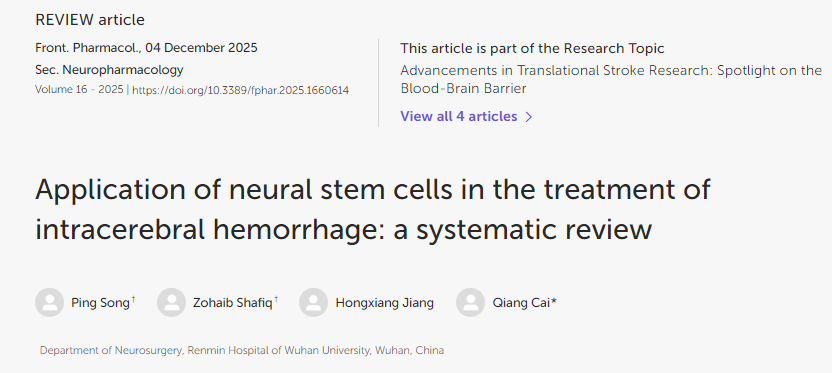Click author name Ping Song
The image size is (832, 373).
pos(100,303)
